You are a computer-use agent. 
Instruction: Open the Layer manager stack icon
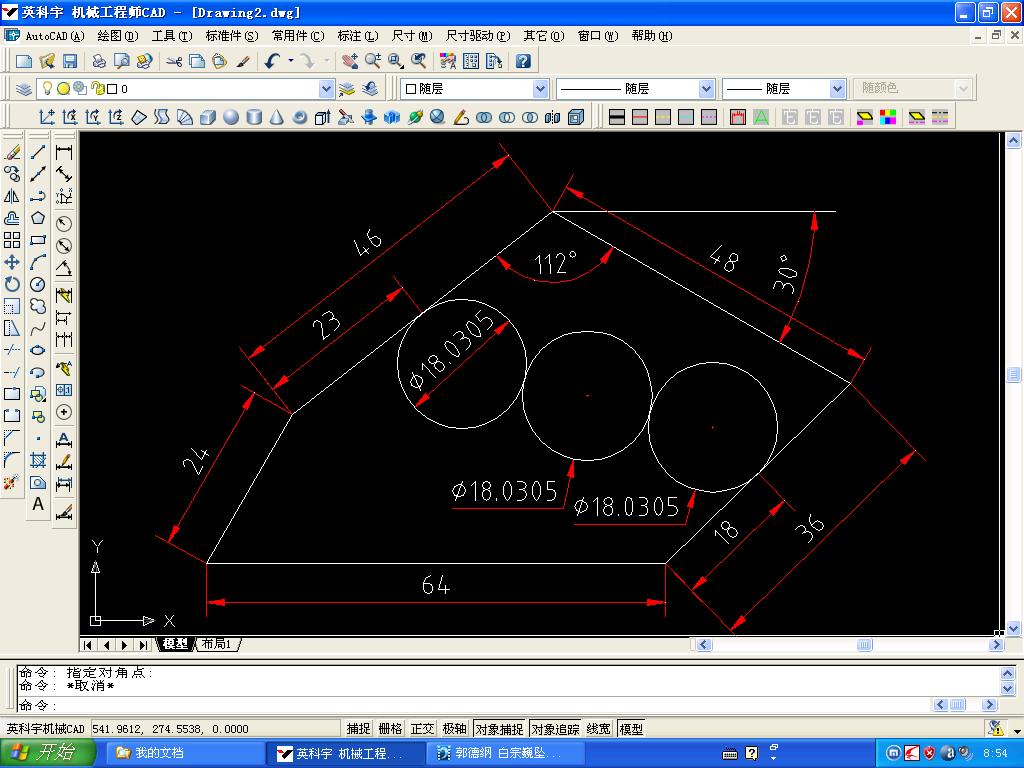pyautogui.click(x=24, y=88)
